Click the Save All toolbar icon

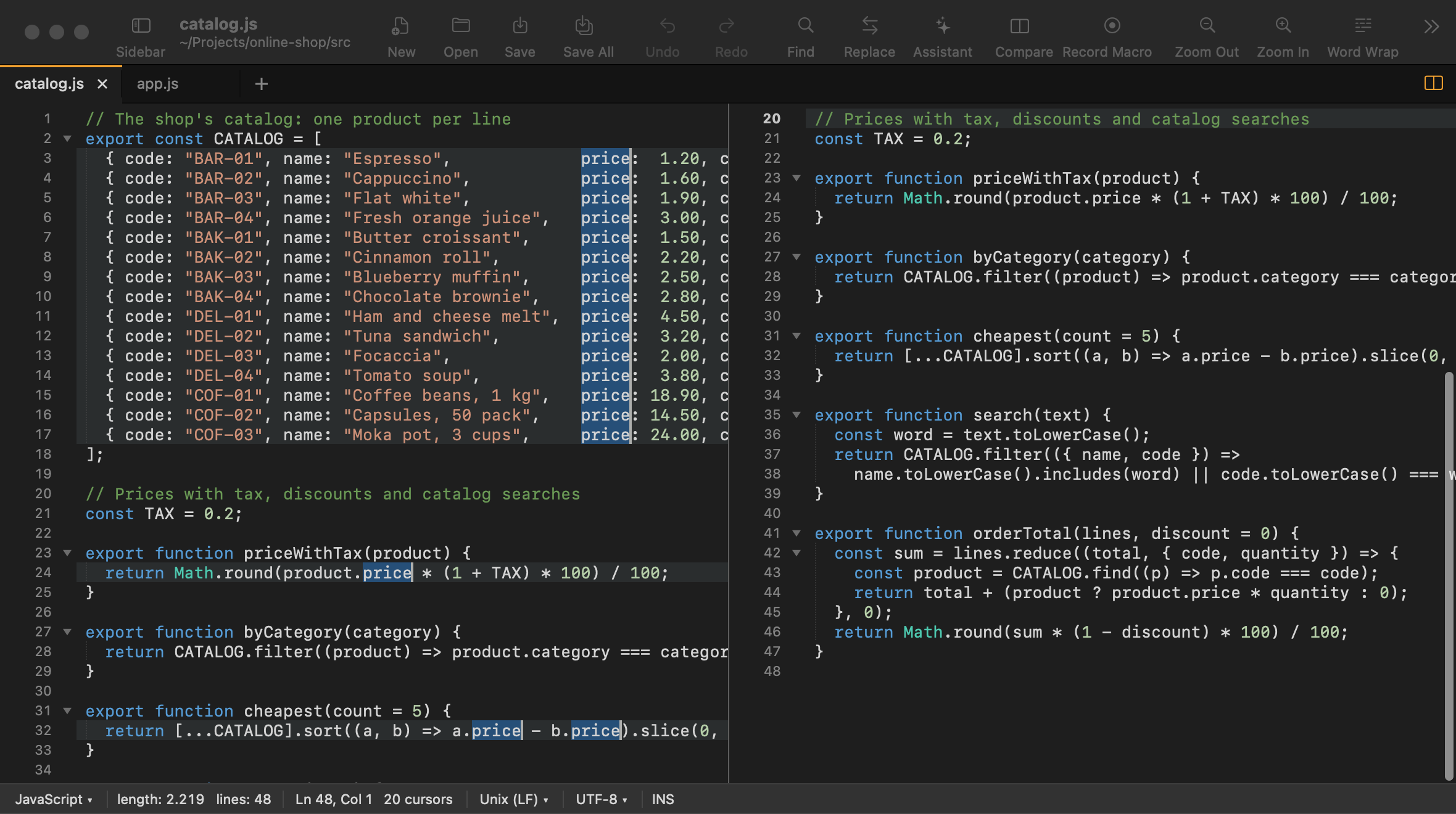pyautogui.click(x=584, y=25)
